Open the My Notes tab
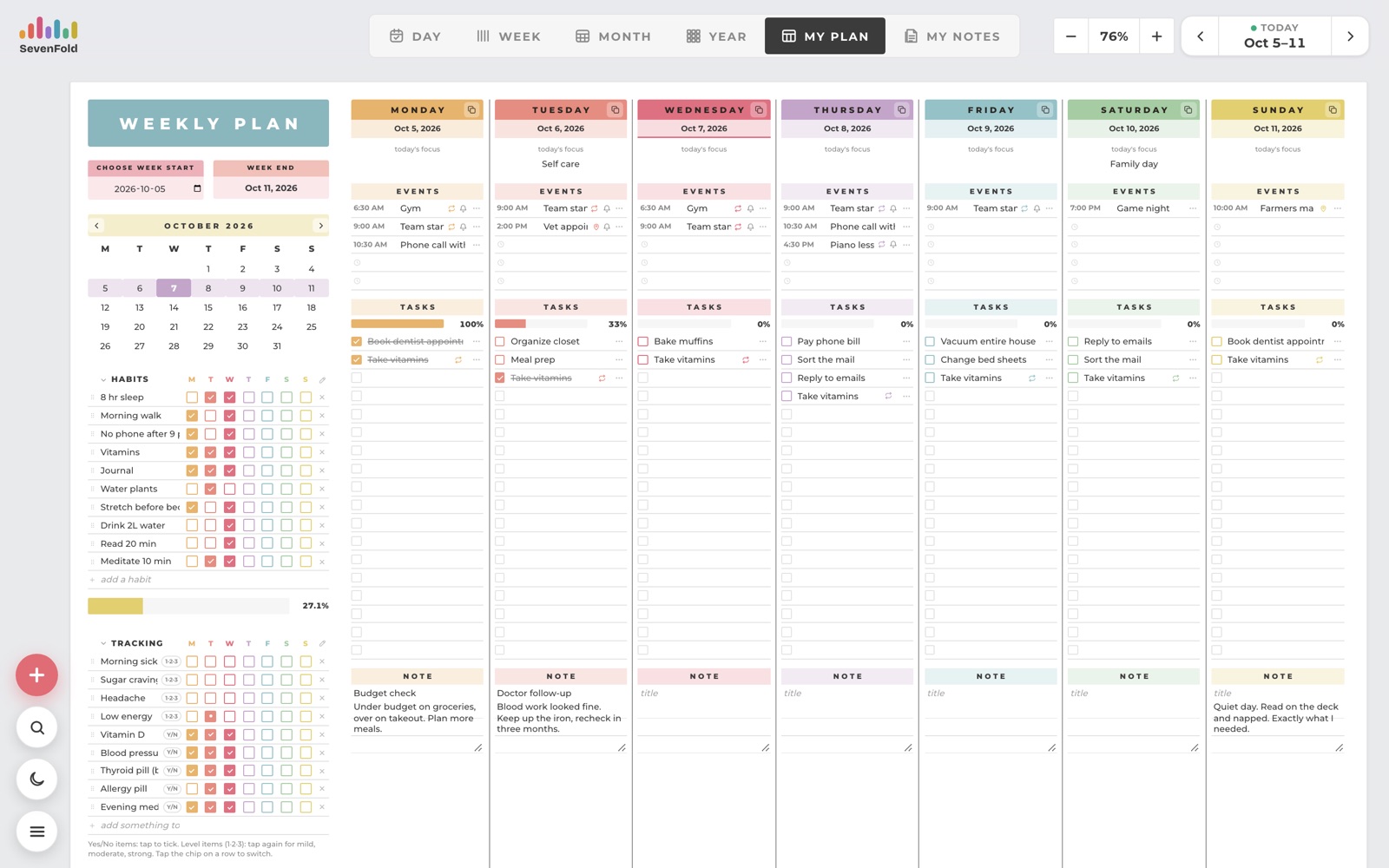The width and height of the screenshot is (1389, 868). click(x=952, y=36)
